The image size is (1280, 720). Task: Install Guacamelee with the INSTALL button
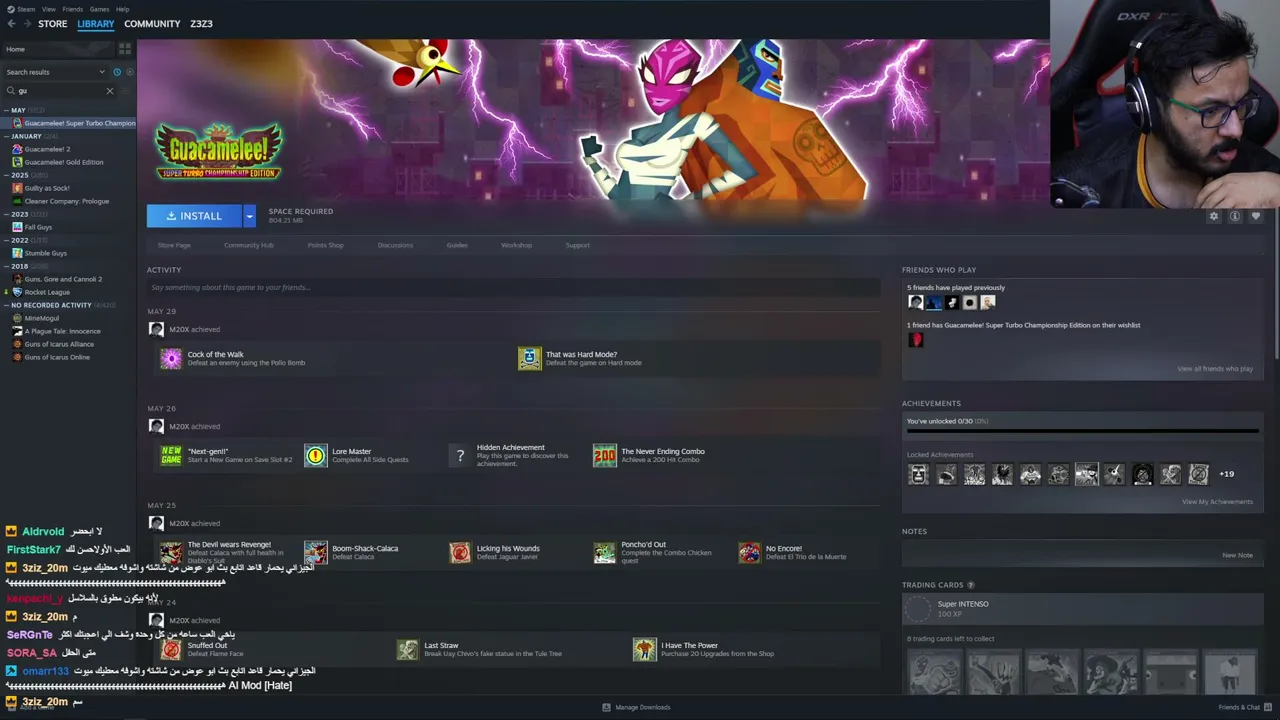(x=194, y=216)
